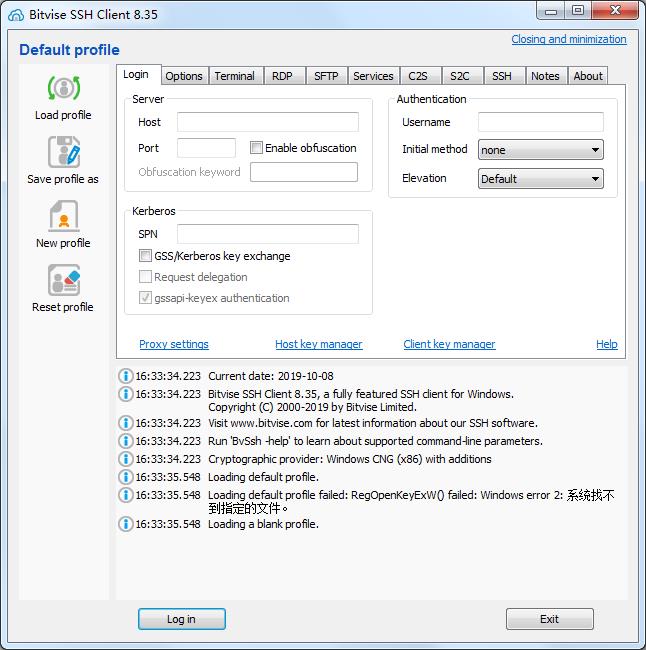Viewport: 646px width, 650px height.
Task: Open the Host key manager link
Action: point(319,344)
